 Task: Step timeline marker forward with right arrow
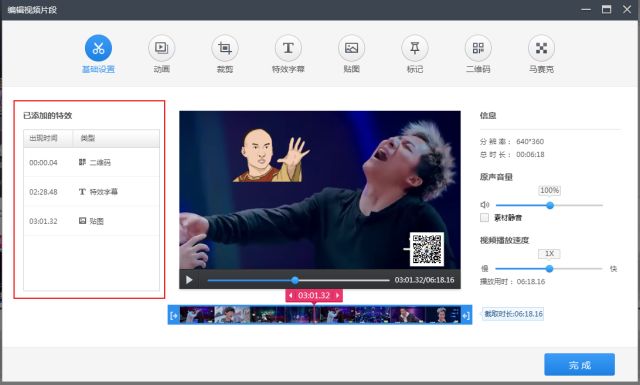(x=338, y=295)
